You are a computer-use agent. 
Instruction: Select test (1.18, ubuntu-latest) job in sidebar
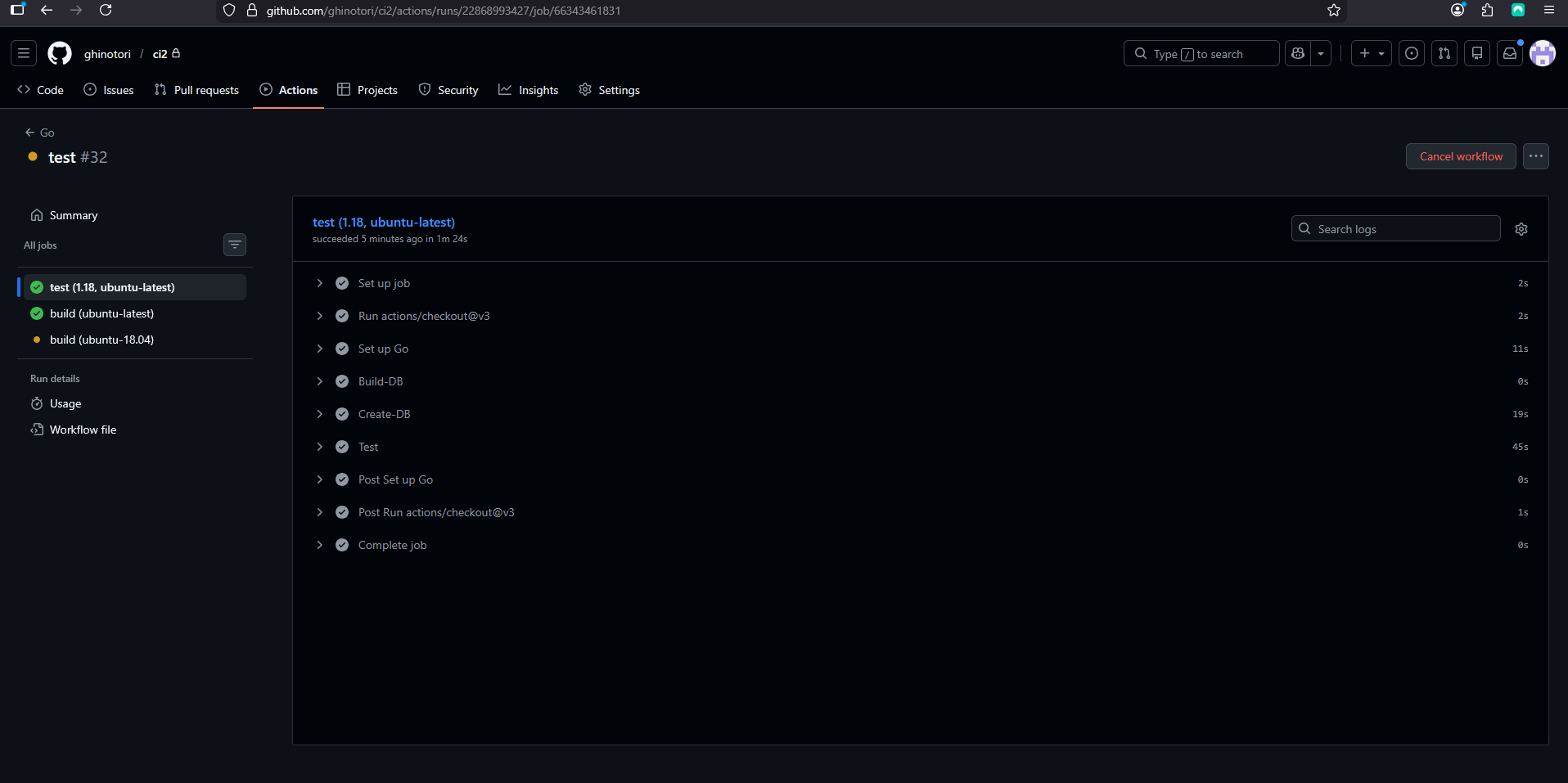click(x=135, y=287)
